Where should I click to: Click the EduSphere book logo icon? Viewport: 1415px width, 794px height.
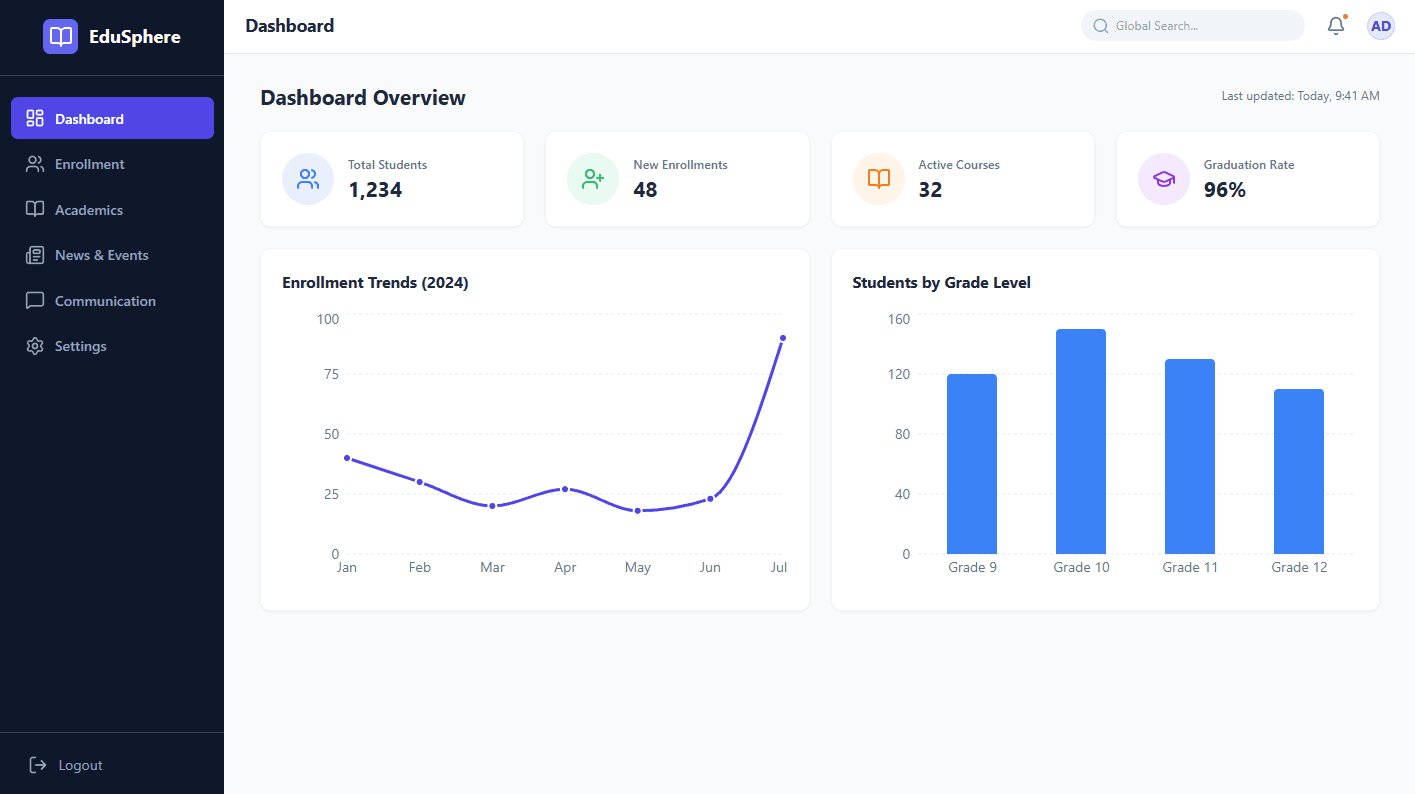pyautogui.click(x=60, y=37)
